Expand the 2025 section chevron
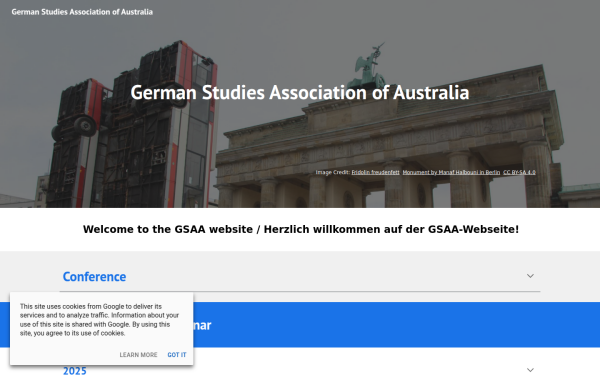 (x=530, y=370)
